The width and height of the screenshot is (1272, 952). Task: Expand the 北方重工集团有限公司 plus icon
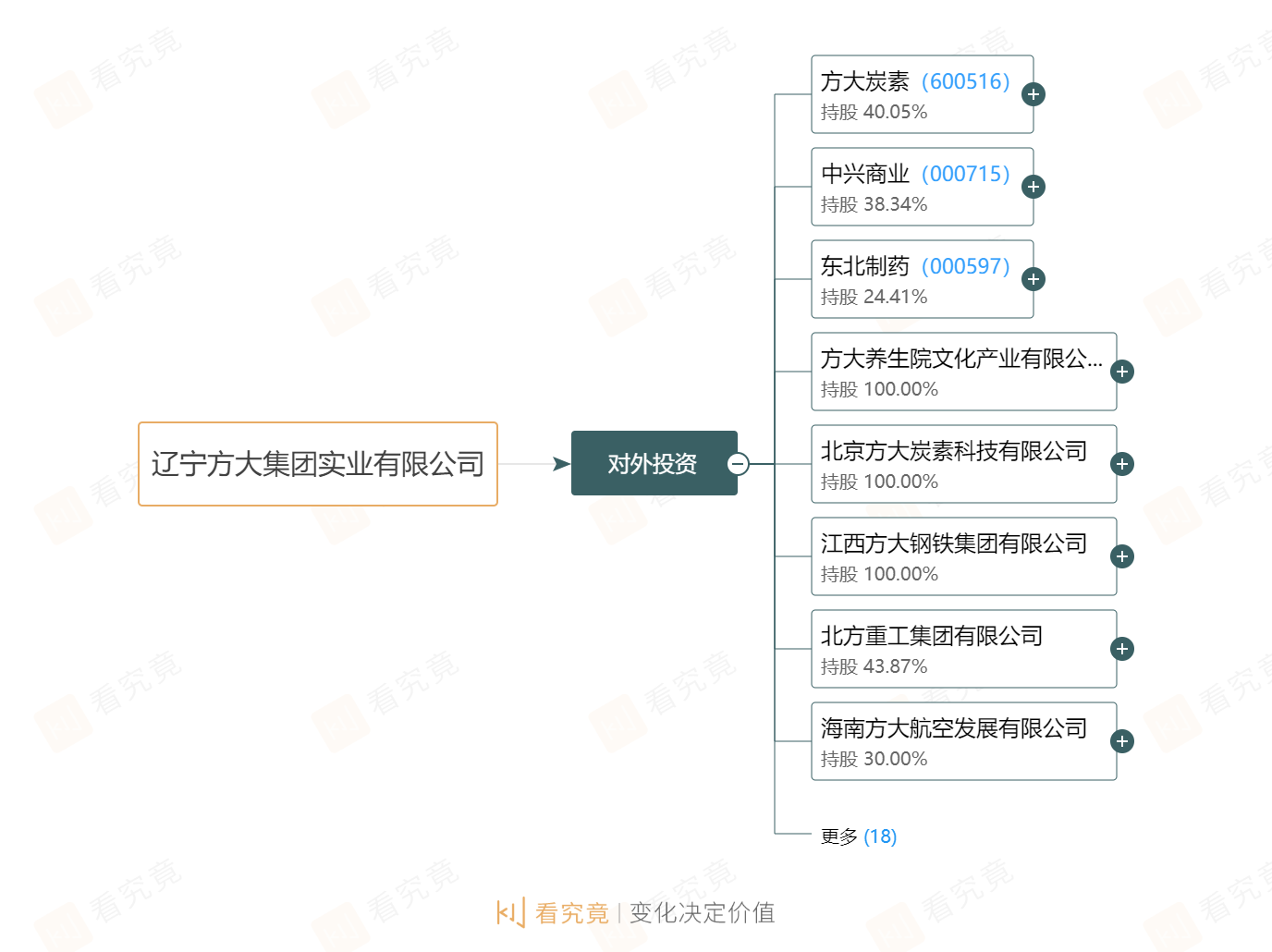1122,649
